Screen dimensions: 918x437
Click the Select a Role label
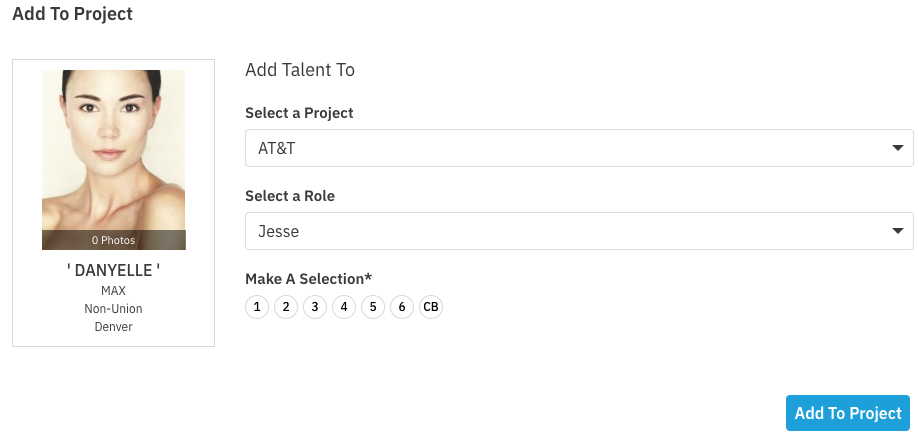(x=290, y=196)
